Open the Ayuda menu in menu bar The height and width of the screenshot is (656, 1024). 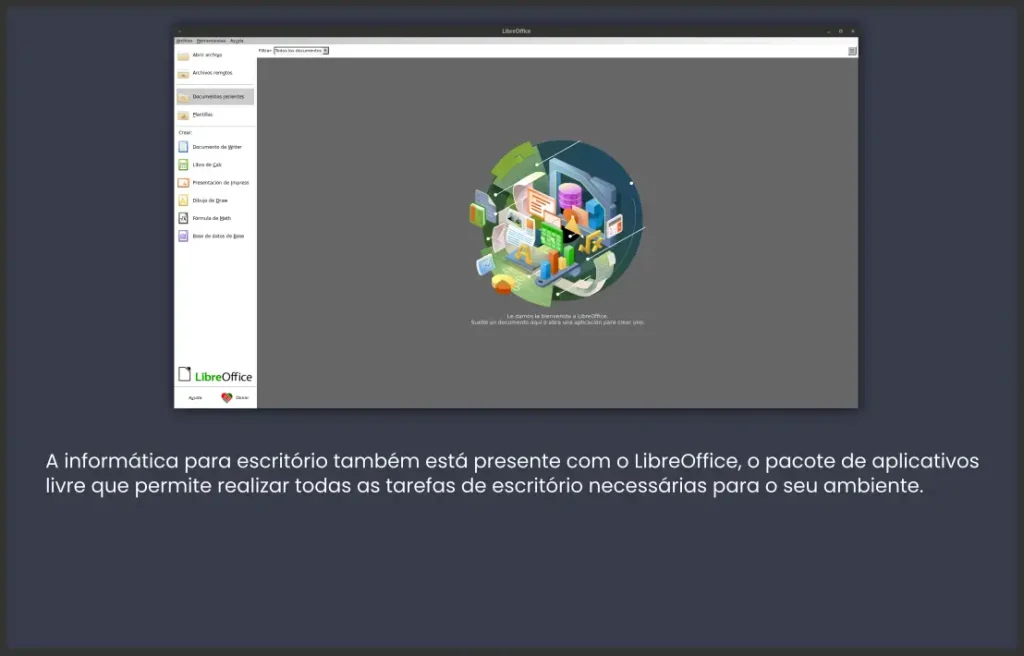point(236,41)
